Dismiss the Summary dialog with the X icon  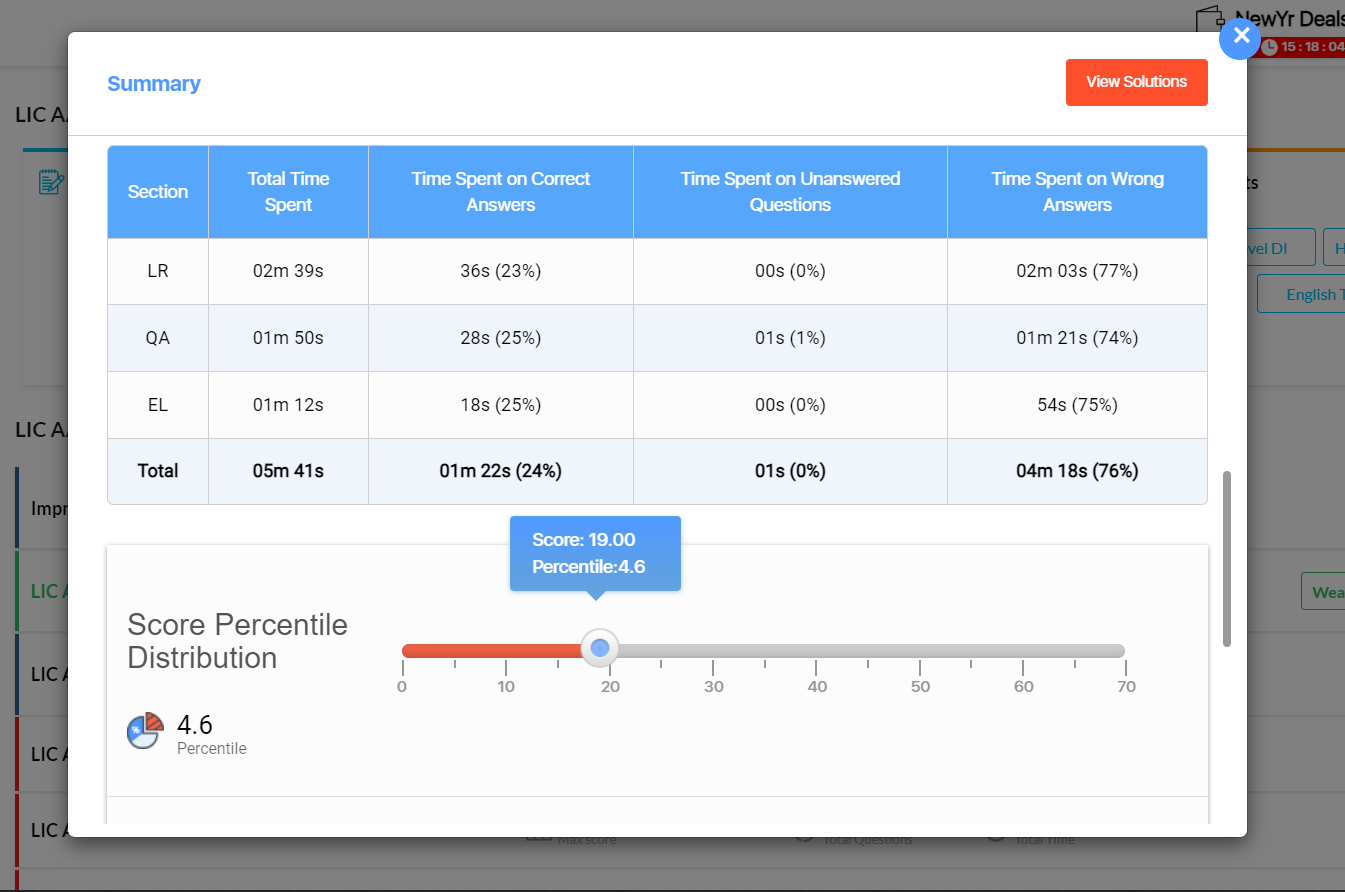[x=1240, y=38]
